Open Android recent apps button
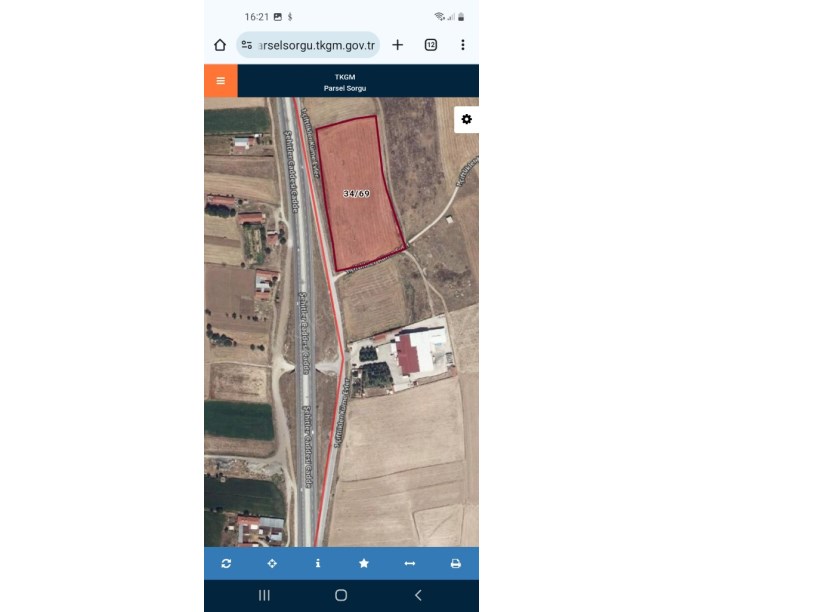Screen dimensions: 816x612 264,595
